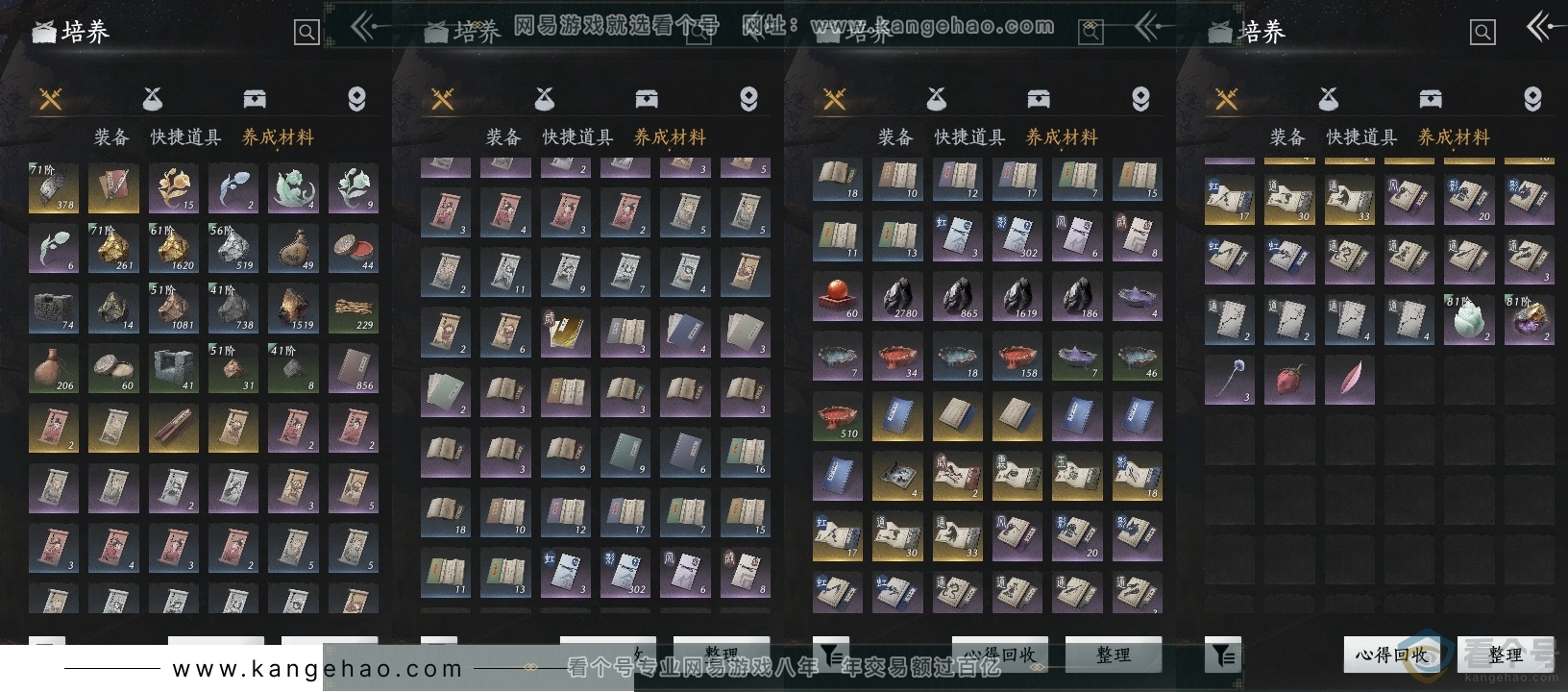Select the 51阶 ore with count 1081
The width and height of the screenshot is (1568, 692).
(174, 308)
